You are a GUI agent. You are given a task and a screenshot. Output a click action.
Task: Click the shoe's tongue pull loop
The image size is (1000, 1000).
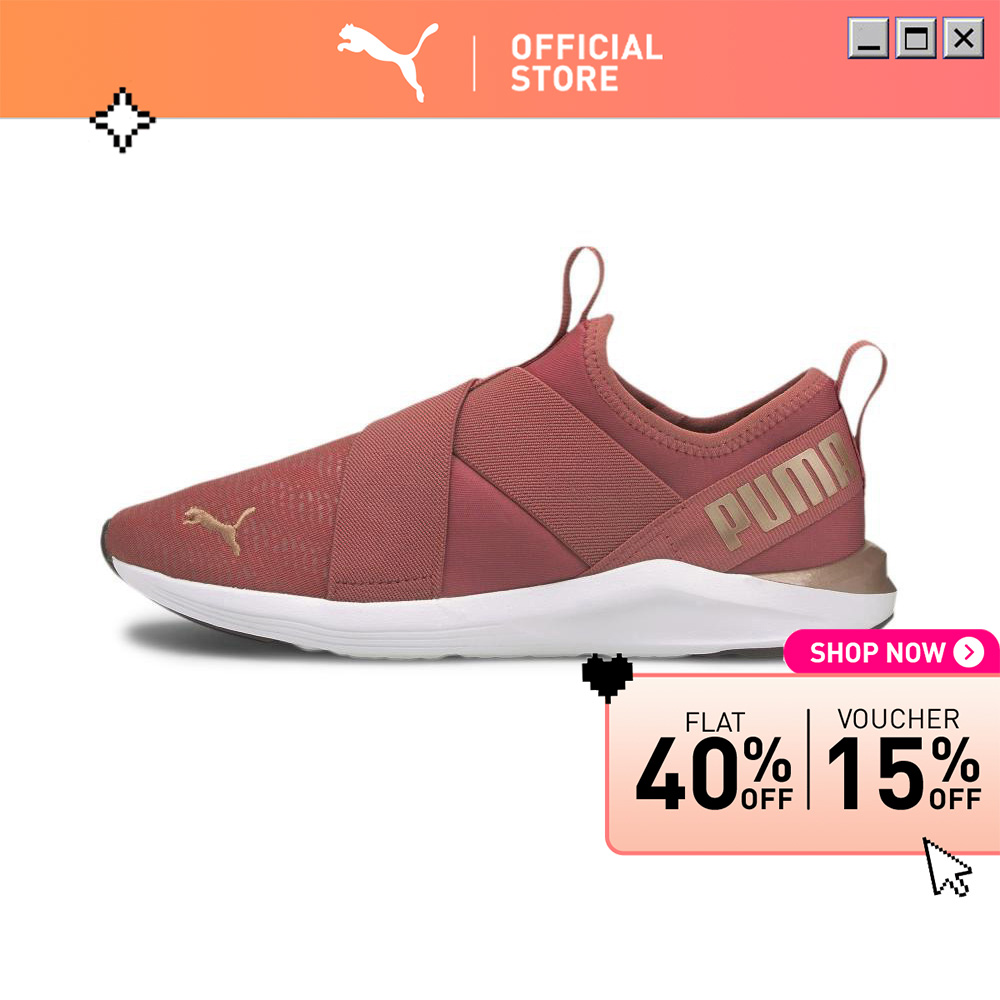(583, 286)
